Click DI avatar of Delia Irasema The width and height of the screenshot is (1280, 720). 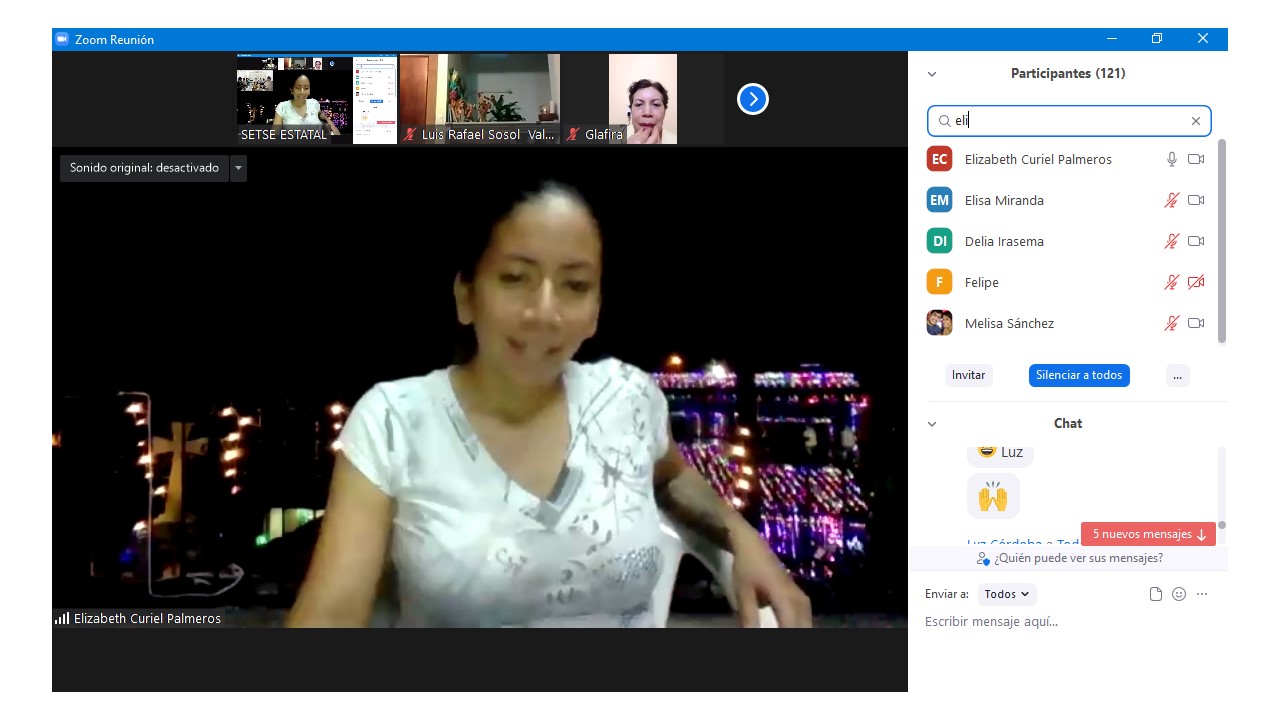(x=939, y=241)
